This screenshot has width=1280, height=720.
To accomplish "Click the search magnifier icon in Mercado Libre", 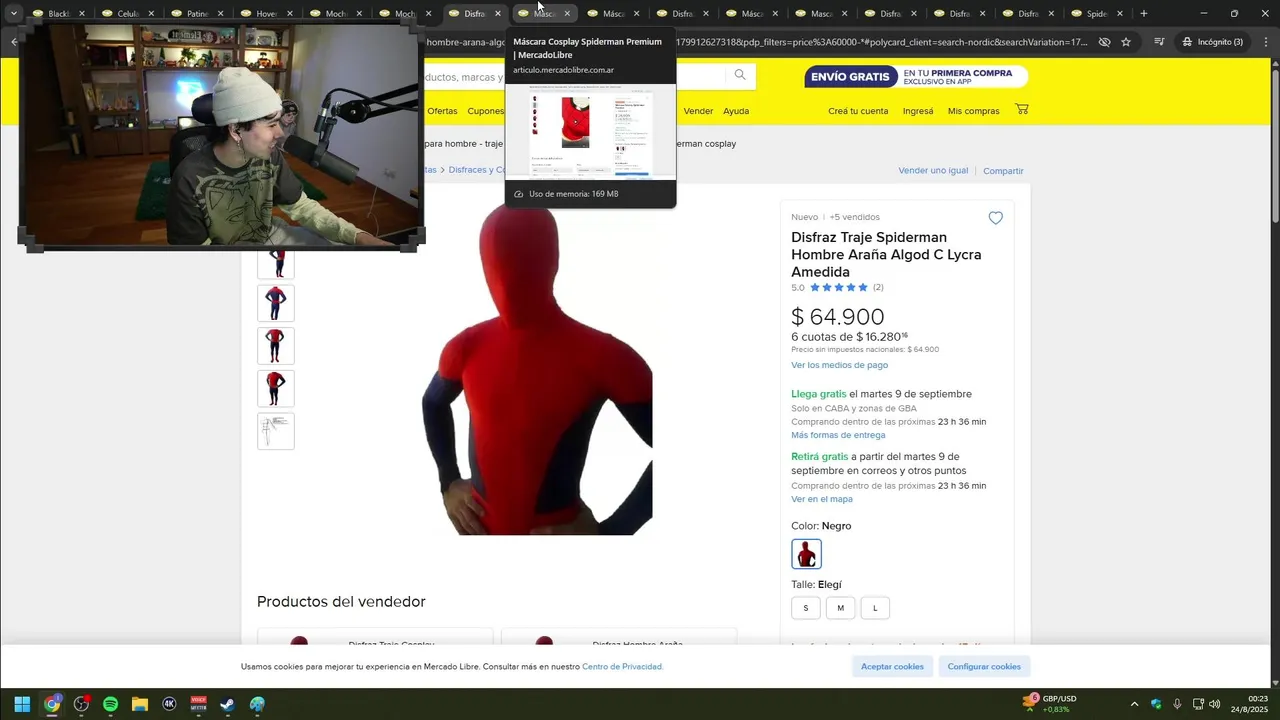I will point(740,75).
